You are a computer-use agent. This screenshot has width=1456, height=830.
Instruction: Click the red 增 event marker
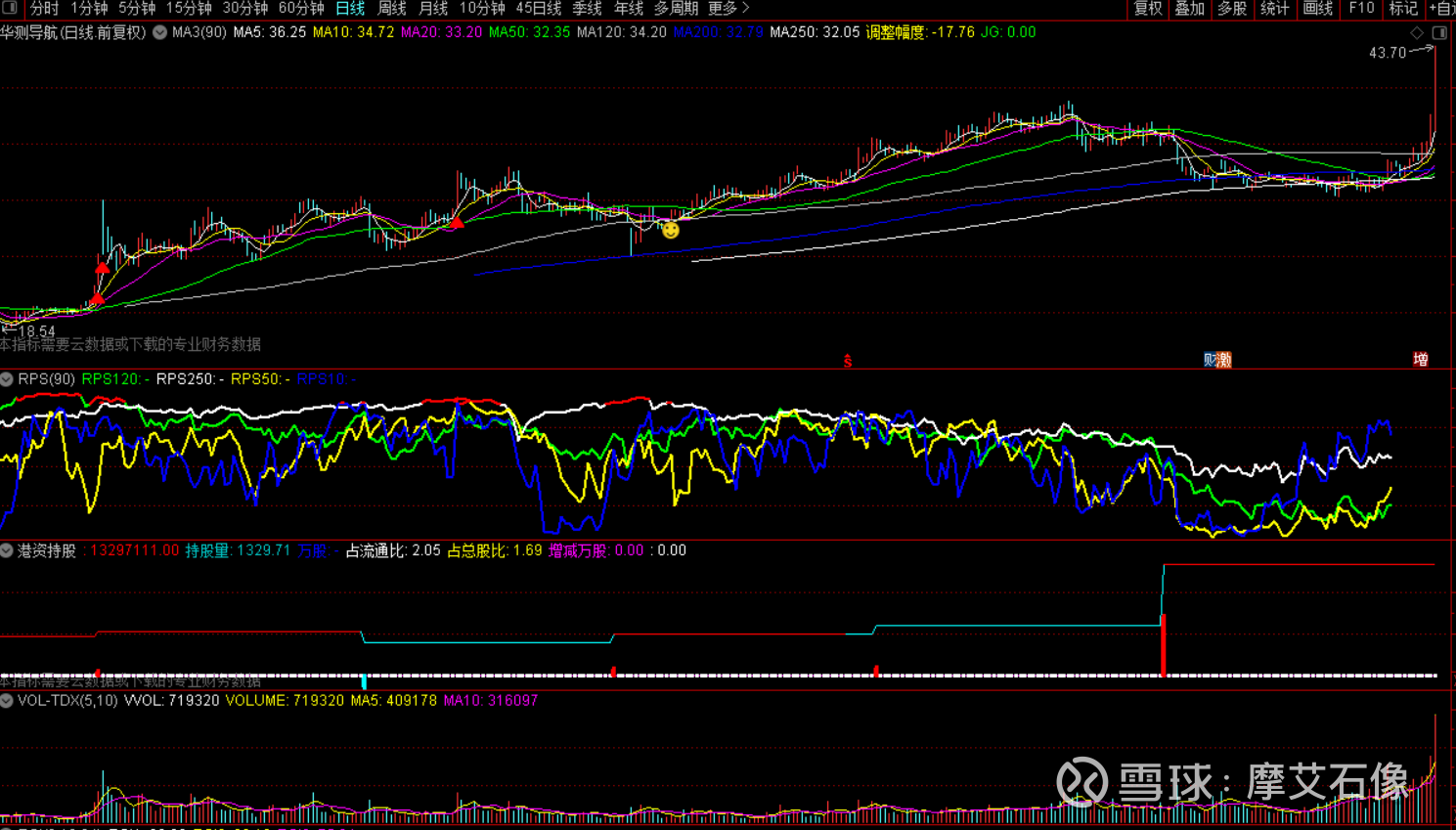[x=1421, y=360]
